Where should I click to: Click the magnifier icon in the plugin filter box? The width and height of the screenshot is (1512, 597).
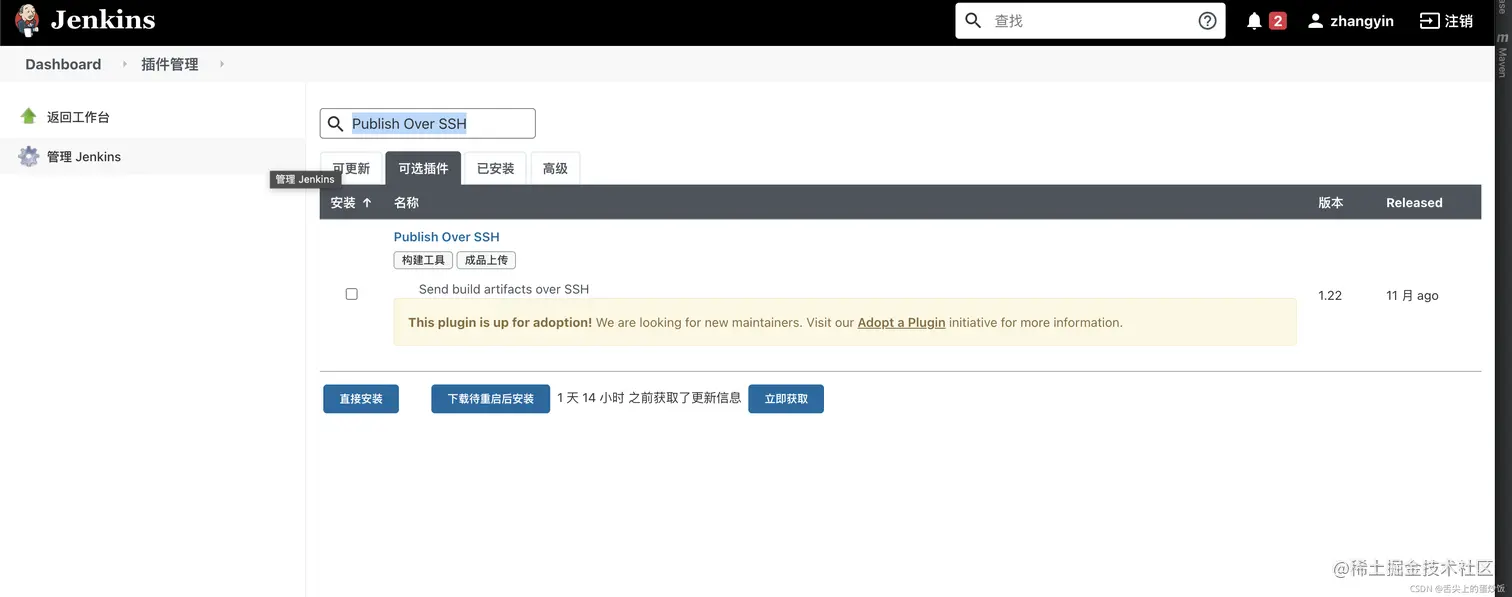pyautogui.click(x=336, y=123)
